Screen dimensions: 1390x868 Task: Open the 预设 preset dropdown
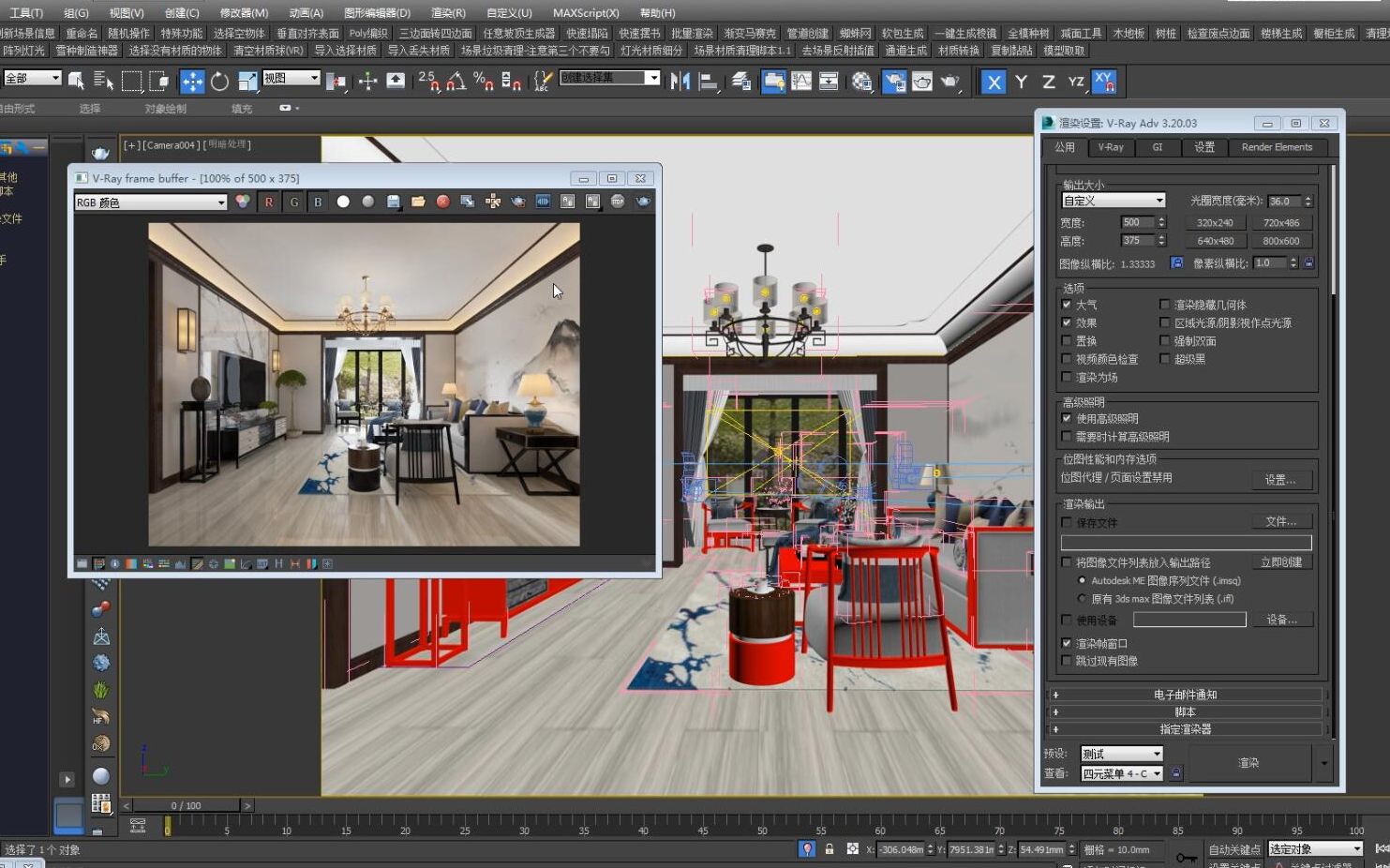pos(1121,754)
